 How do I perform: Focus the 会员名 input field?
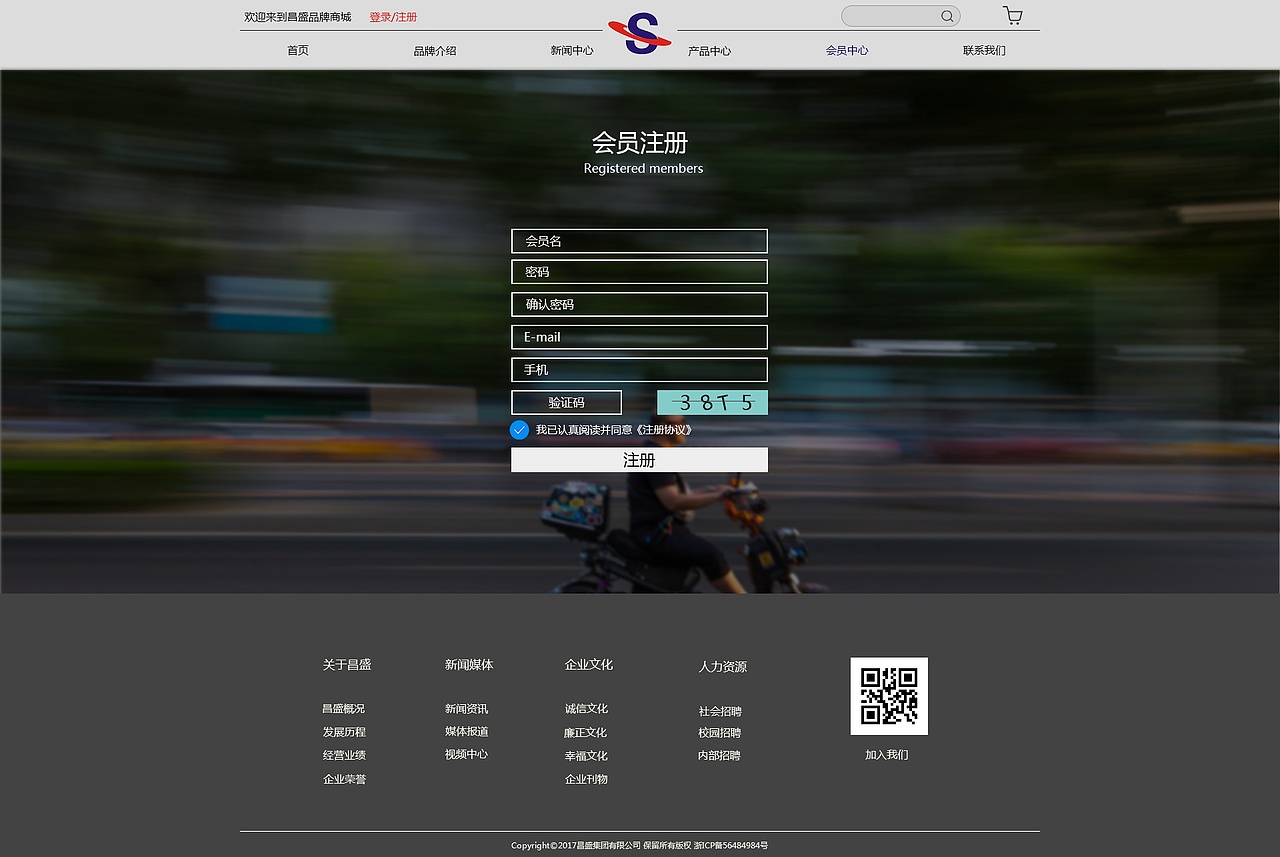click(639, 241)
